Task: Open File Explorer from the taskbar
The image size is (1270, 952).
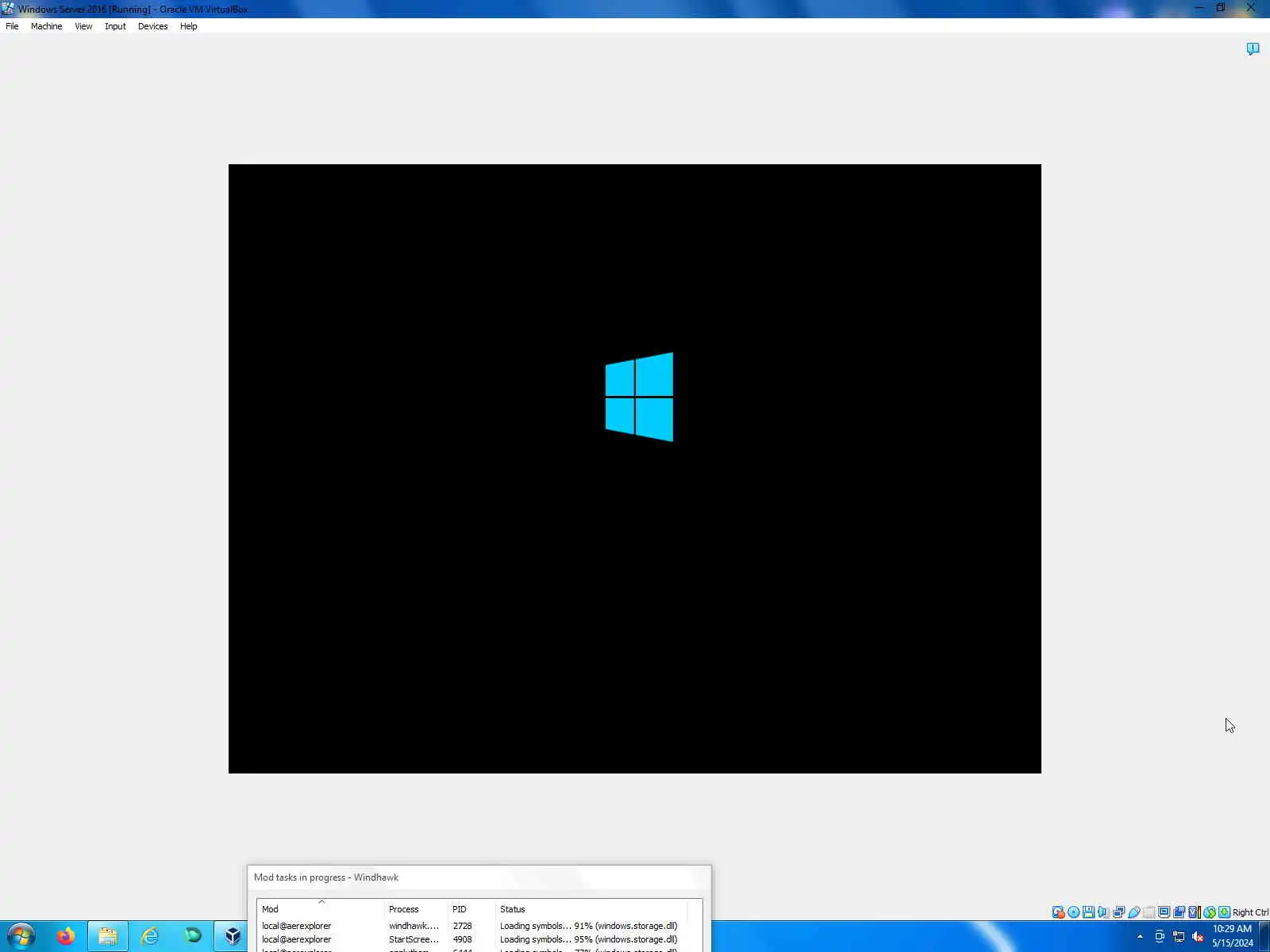Action: (108, 936)
